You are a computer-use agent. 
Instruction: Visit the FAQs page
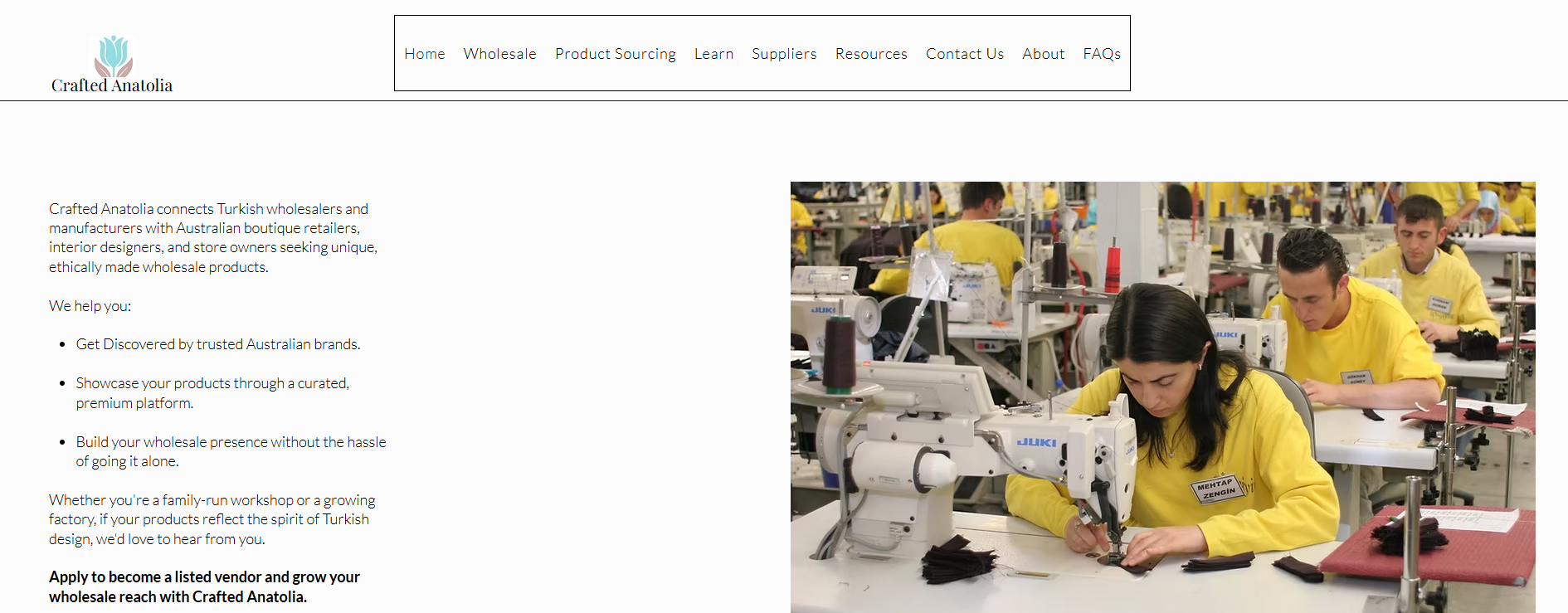point(1101,54)
